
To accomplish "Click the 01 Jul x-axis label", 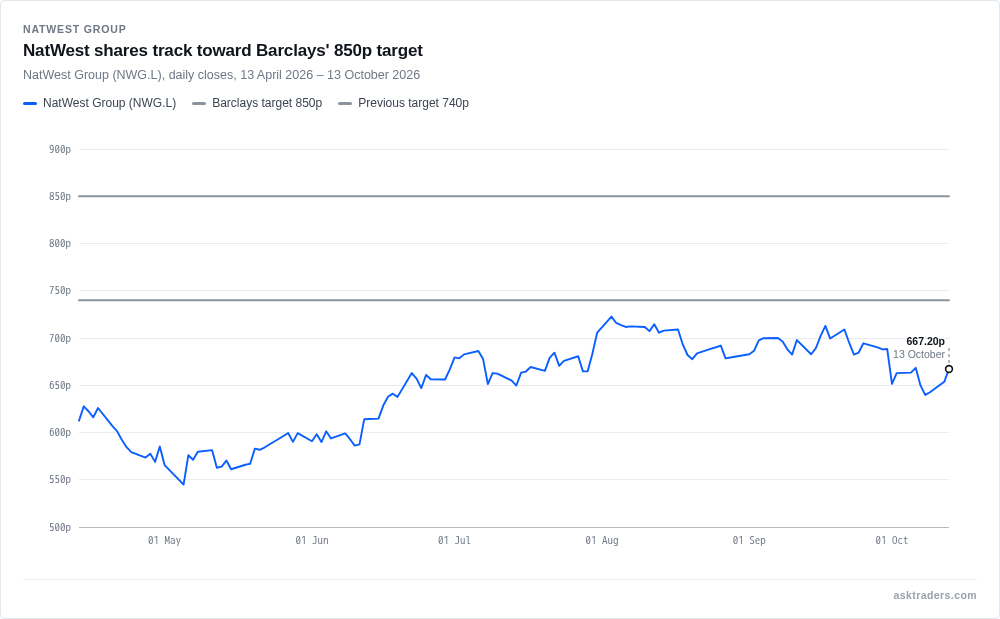I will click(x=454, y=541).
